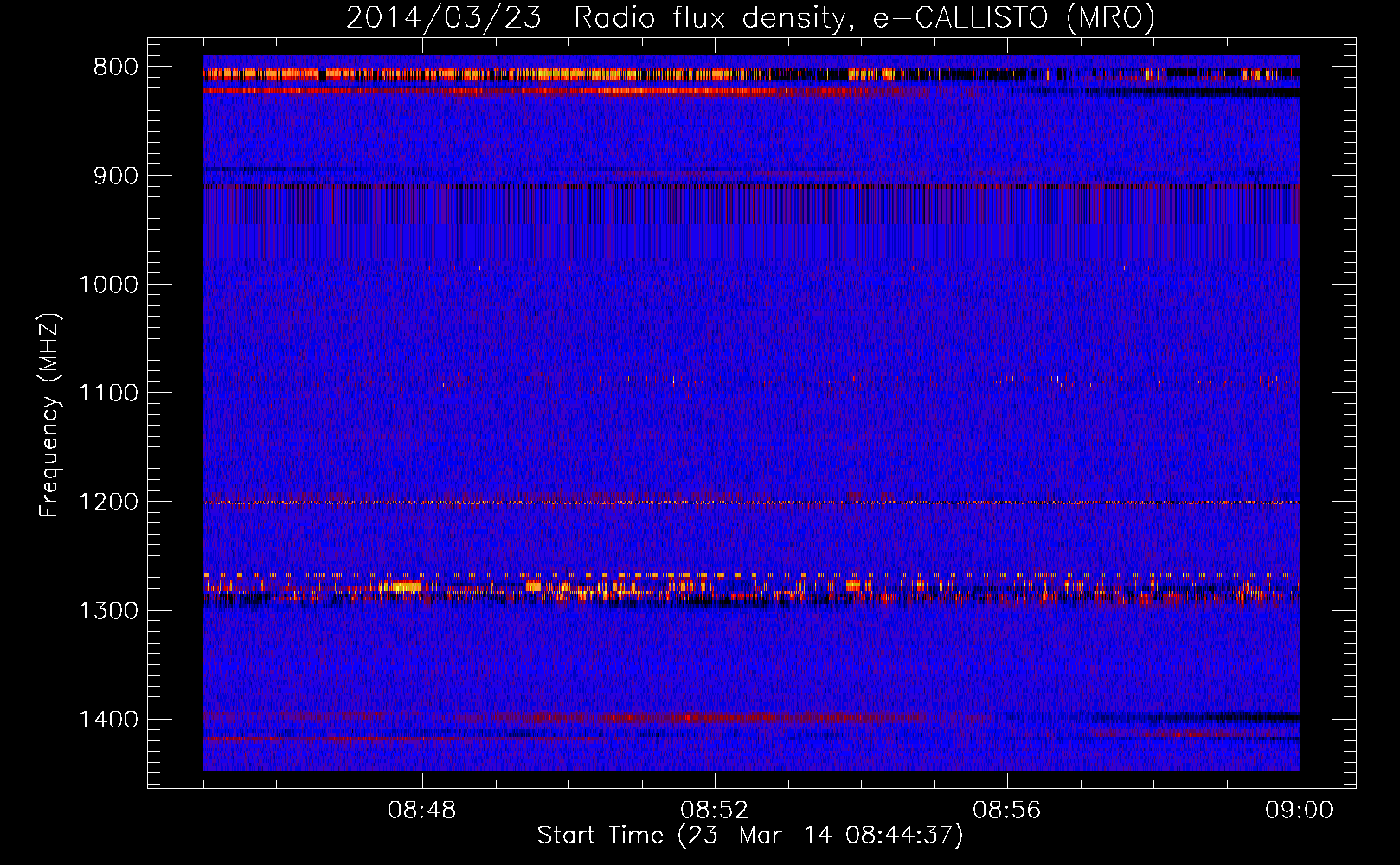Click the 08:48 time tick label

coord(422,811)
